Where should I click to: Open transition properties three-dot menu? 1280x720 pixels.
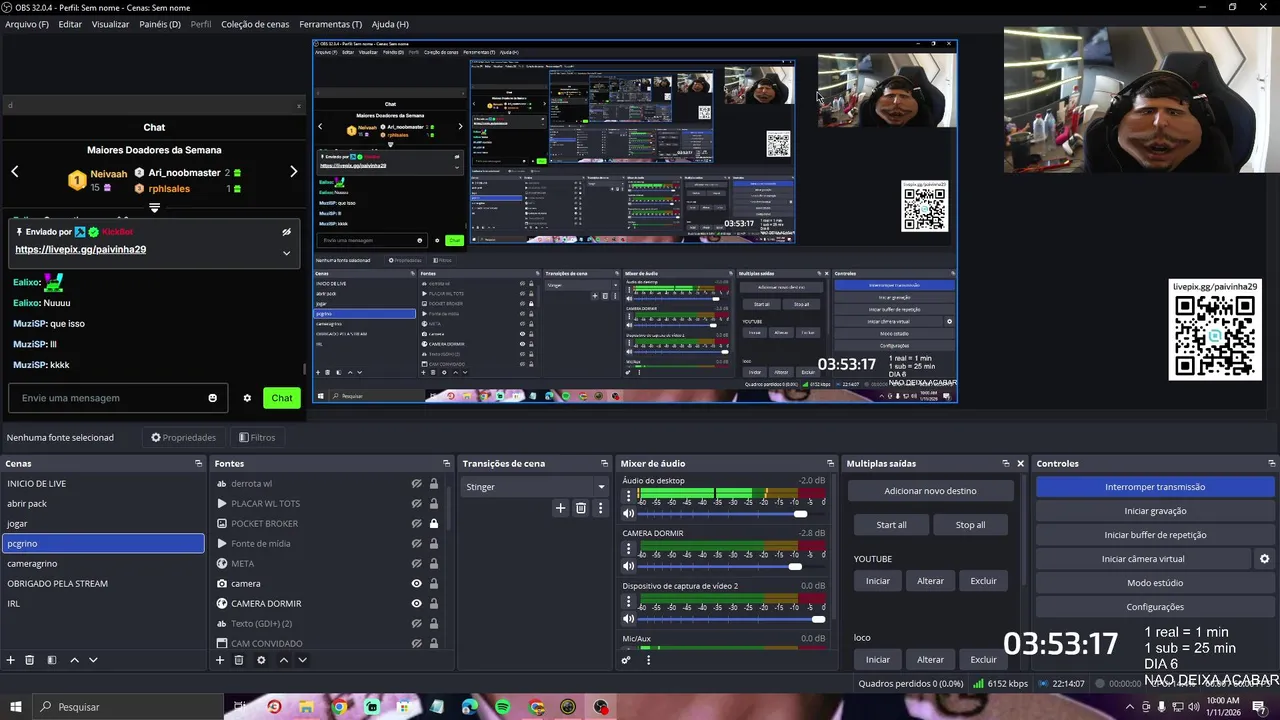(x=600, y=508)
